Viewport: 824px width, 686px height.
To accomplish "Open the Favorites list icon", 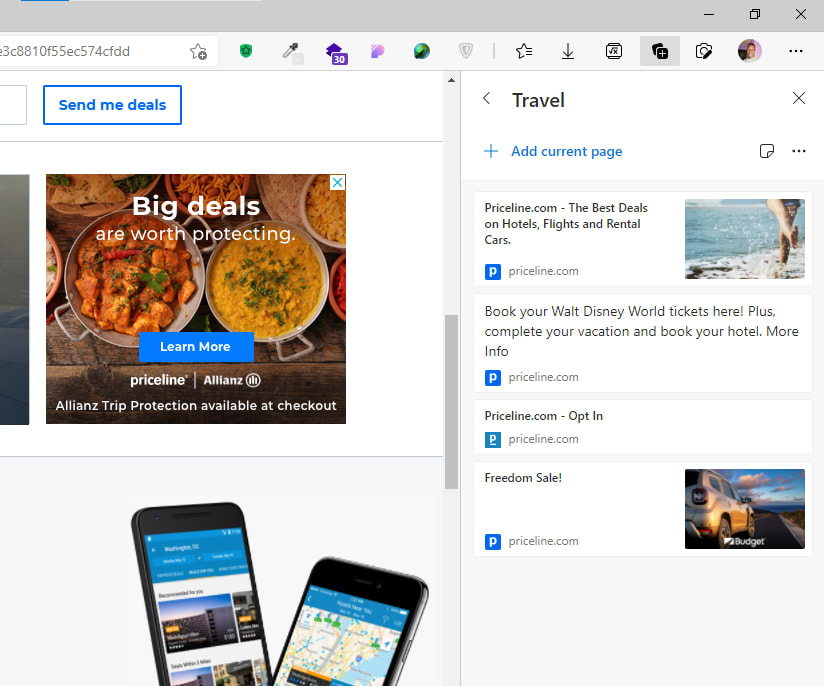I will (524, 51).
